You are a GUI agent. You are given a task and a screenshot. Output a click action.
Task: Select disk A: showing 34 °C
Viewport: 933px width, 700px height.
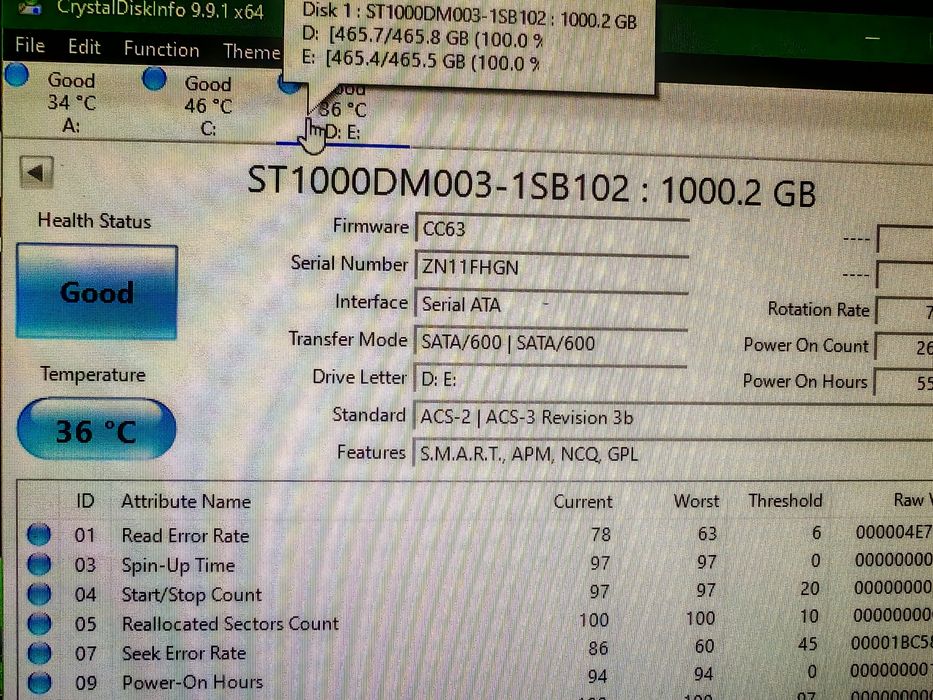click(71, 102)
